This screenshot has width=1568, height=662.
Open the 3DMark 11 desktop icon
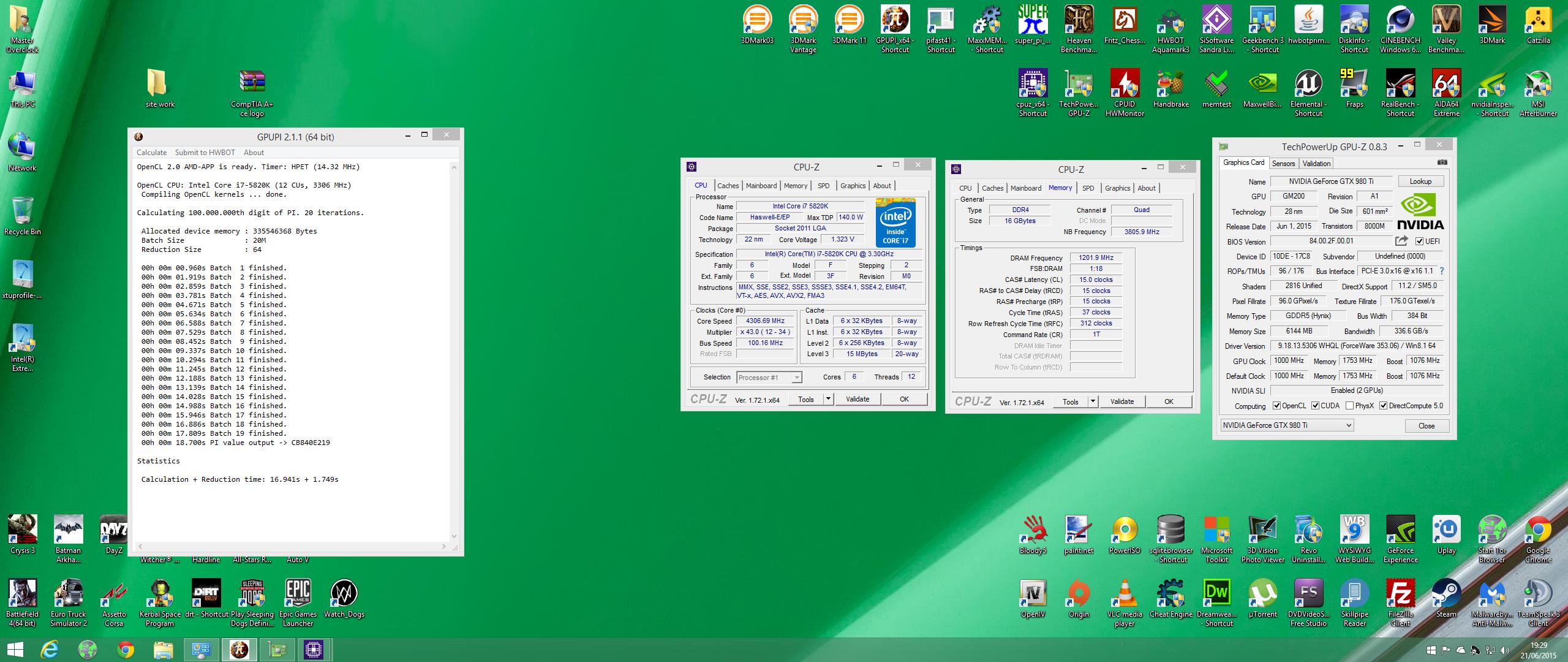click(x=849, y=25)
